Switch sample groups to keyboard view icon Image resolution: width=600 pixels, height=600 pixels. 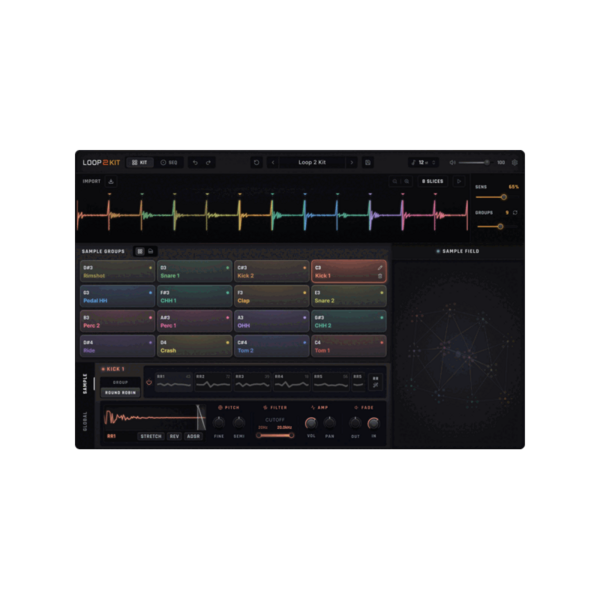click(x=151, y=251)
